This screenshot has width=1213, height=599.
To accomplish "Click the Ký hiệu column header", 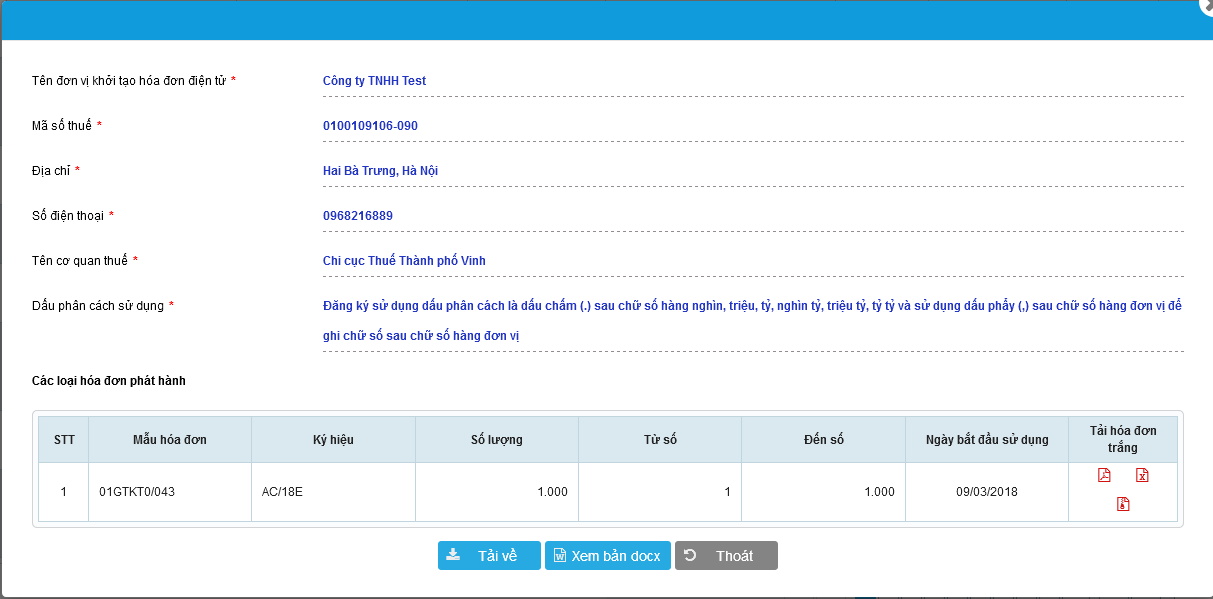I will pos(333,440).
